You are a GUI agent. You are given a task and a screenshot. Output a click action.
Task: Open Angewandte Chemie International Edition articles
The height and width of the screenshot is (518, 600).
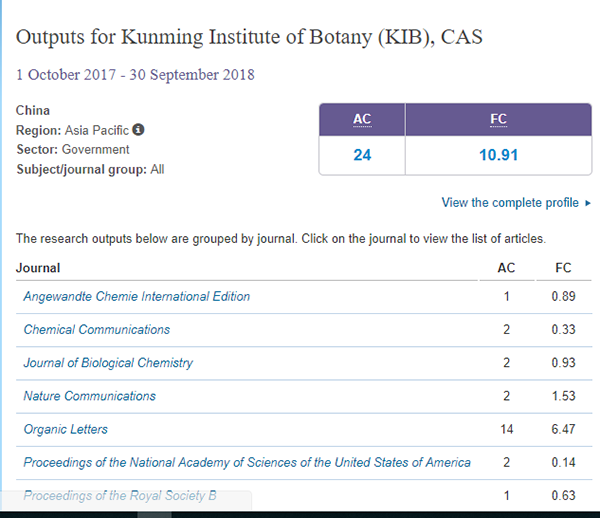click(137, 296)
